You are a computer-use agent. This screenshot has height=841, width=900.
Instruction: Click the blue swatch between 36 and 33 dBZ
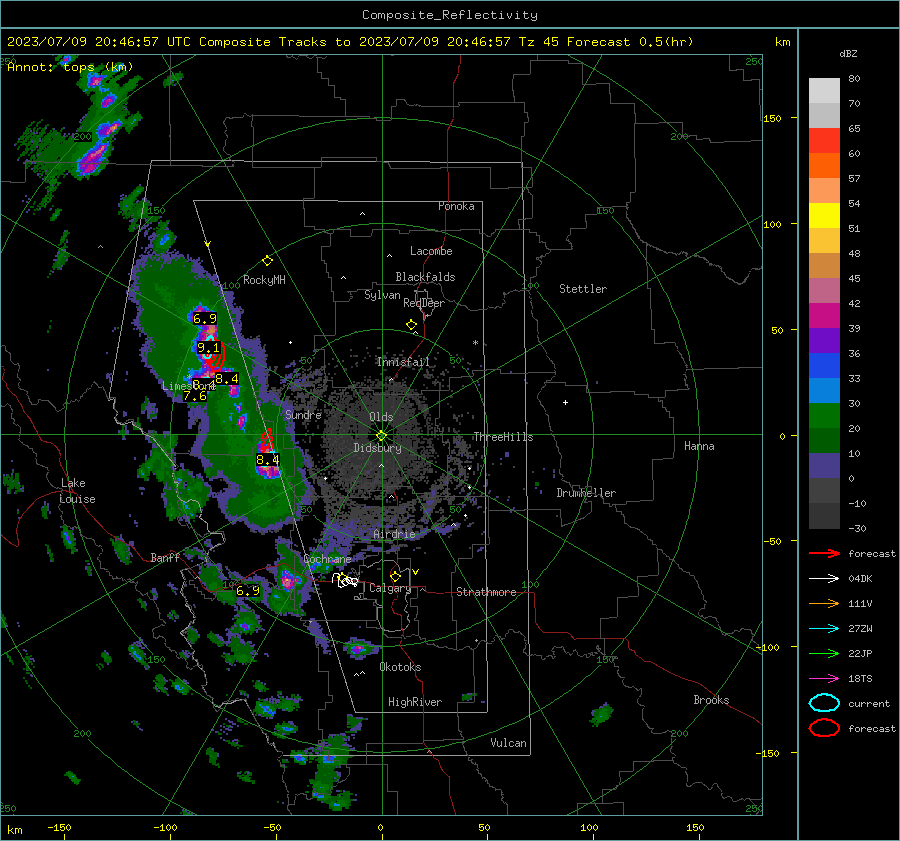(824, 366)
